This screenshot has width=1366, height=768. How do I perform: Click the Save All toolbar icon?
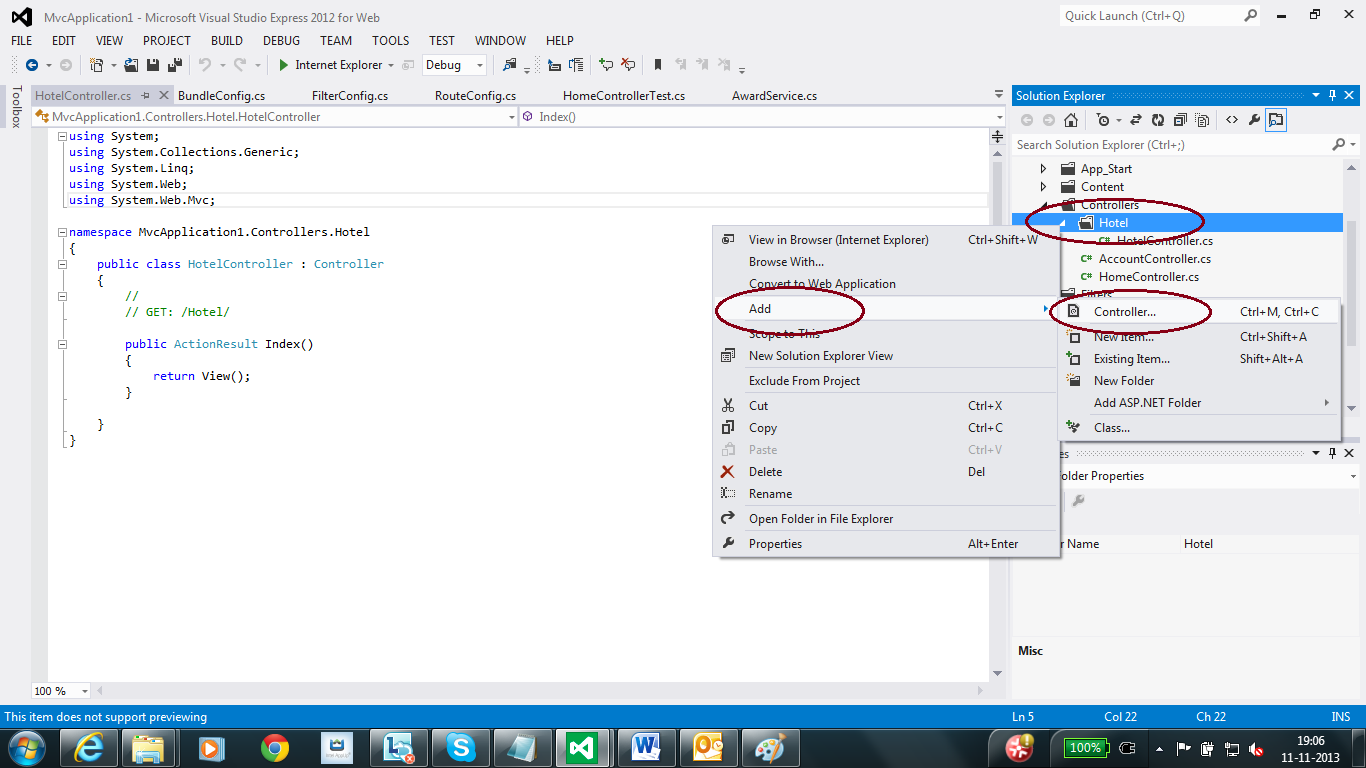coord(174,65)
